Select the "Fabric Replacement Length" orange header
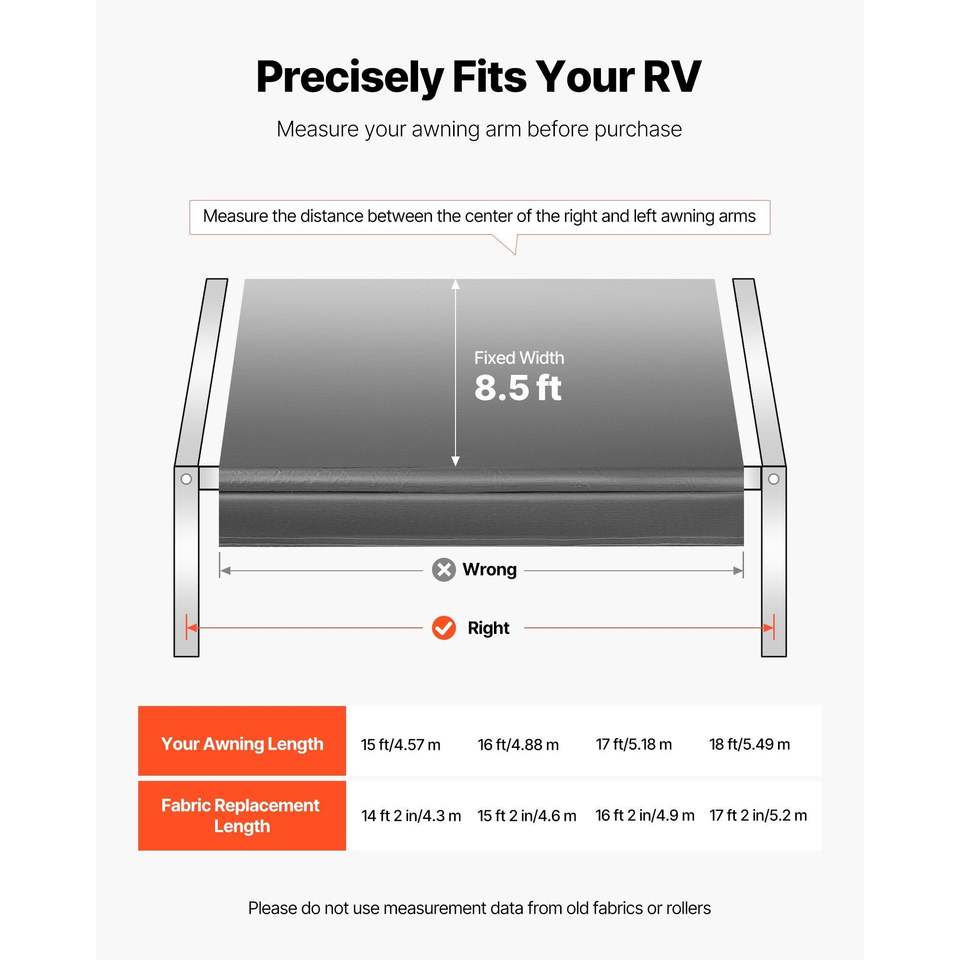 point(242,815)
